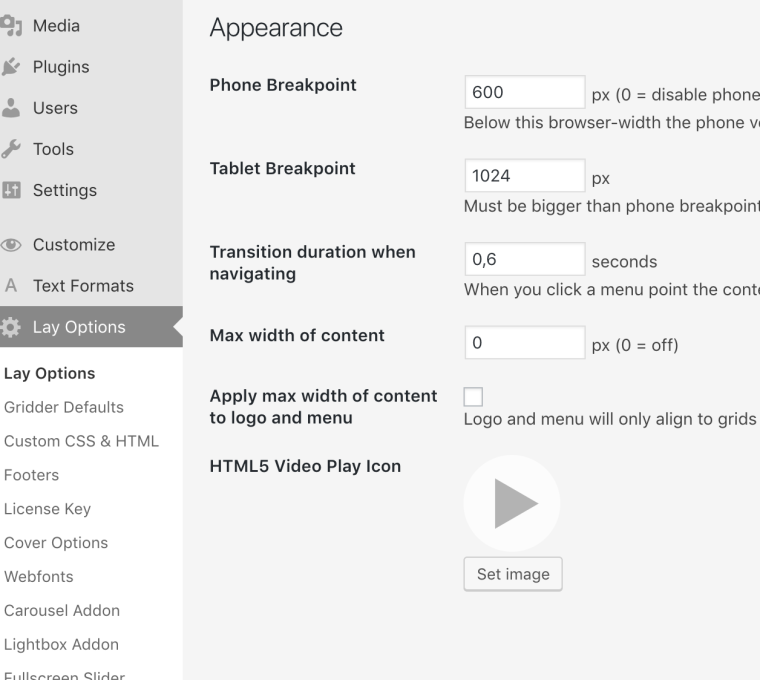Image resolution: width=760 pixels, height=680 pixels.
Task: Click the Tools wrench icon
Action: point(11,149)
